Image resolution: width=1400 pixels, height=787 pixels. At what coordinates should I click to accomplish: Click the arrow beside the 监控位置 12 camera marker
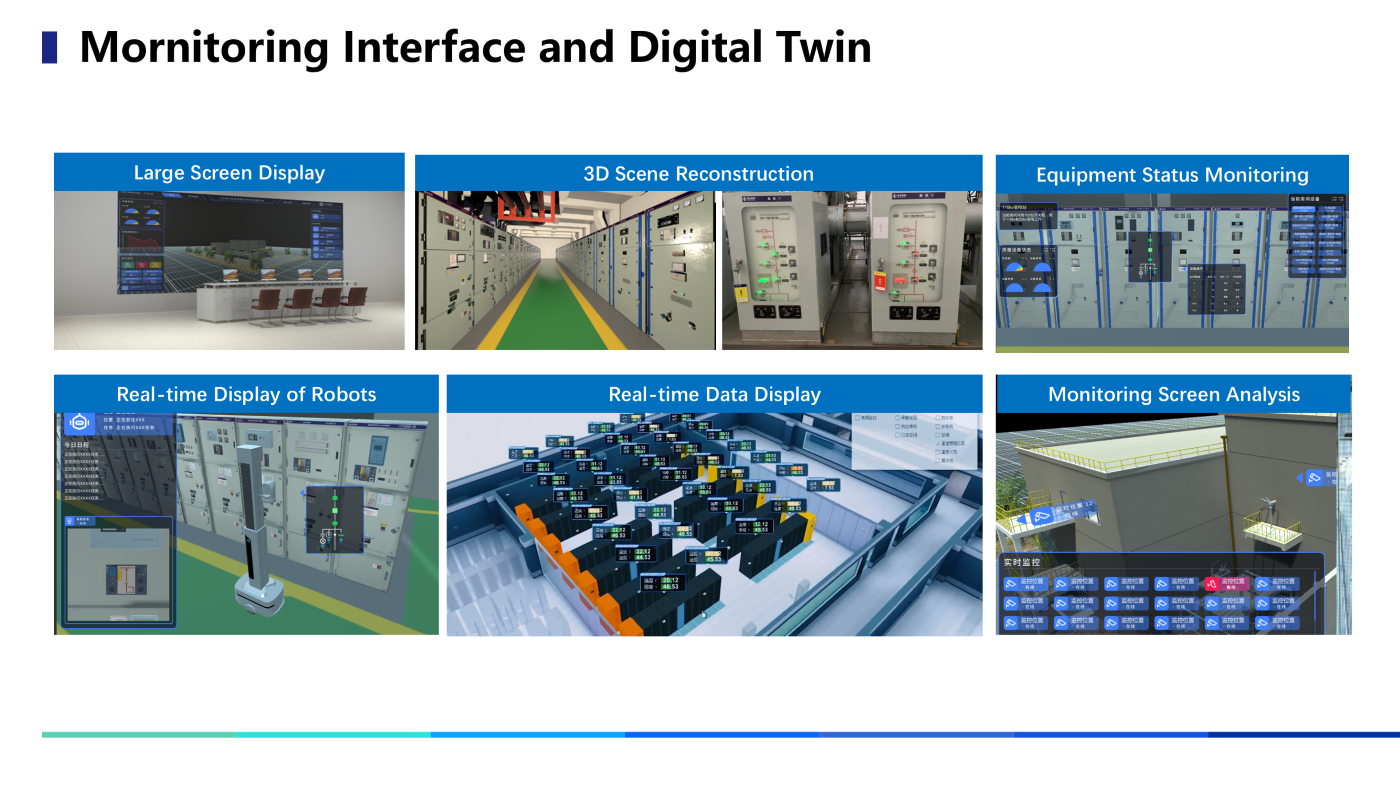1023,517
